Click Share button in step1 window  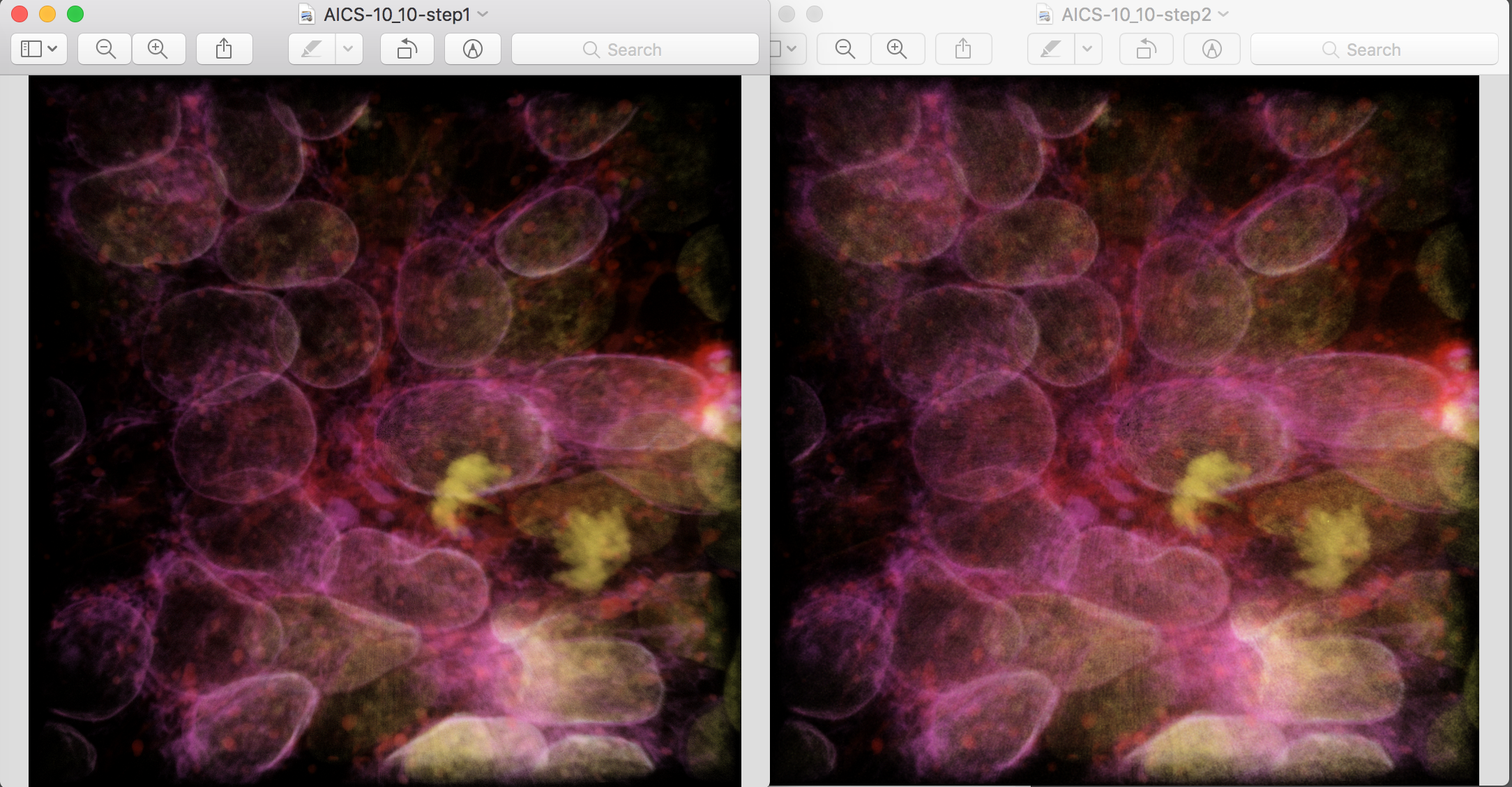point(224,49)
